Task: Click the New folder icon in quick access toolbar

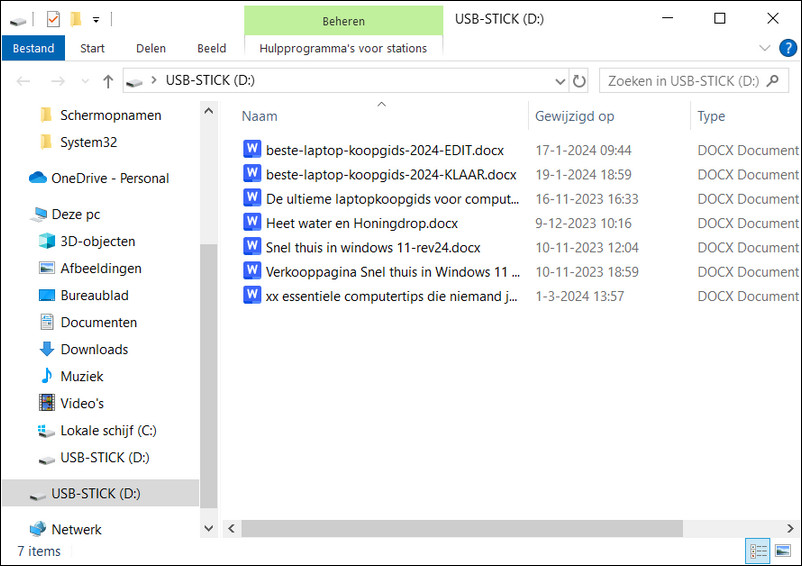Action: pos(75,18)
